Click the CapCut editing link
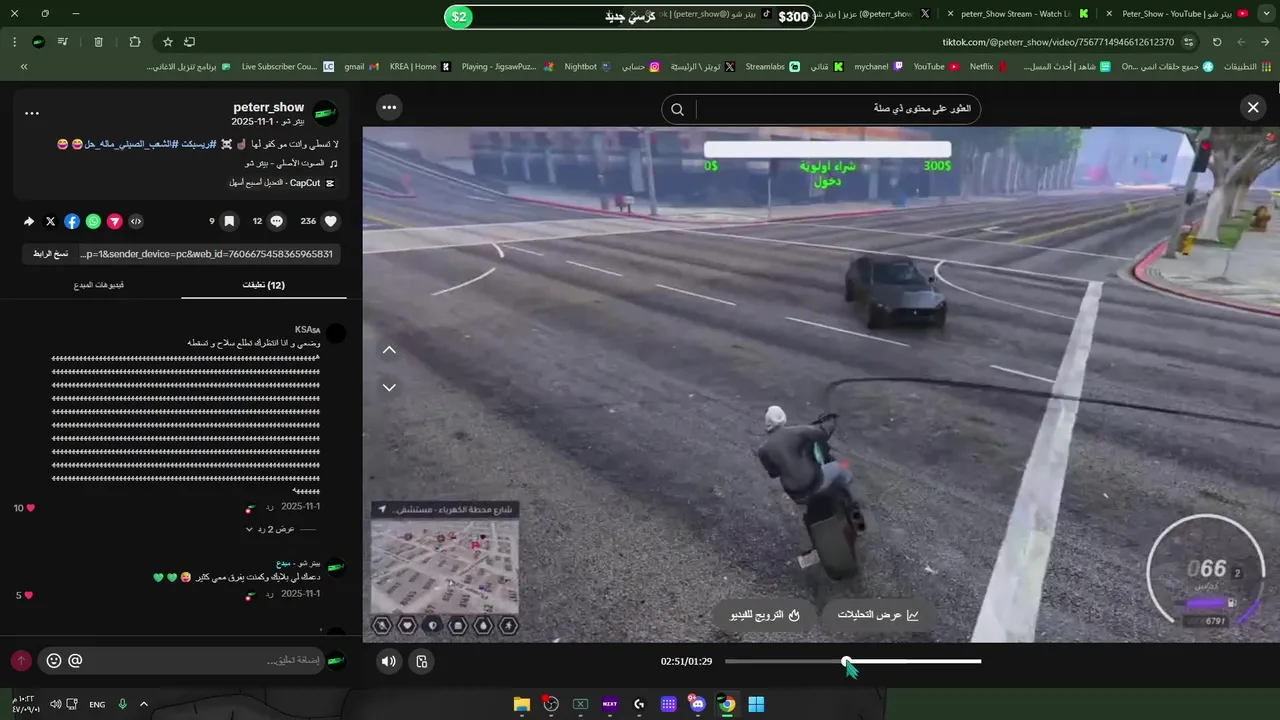The height and width of the screenshot is (720, 1280). (x=281, y=183)
